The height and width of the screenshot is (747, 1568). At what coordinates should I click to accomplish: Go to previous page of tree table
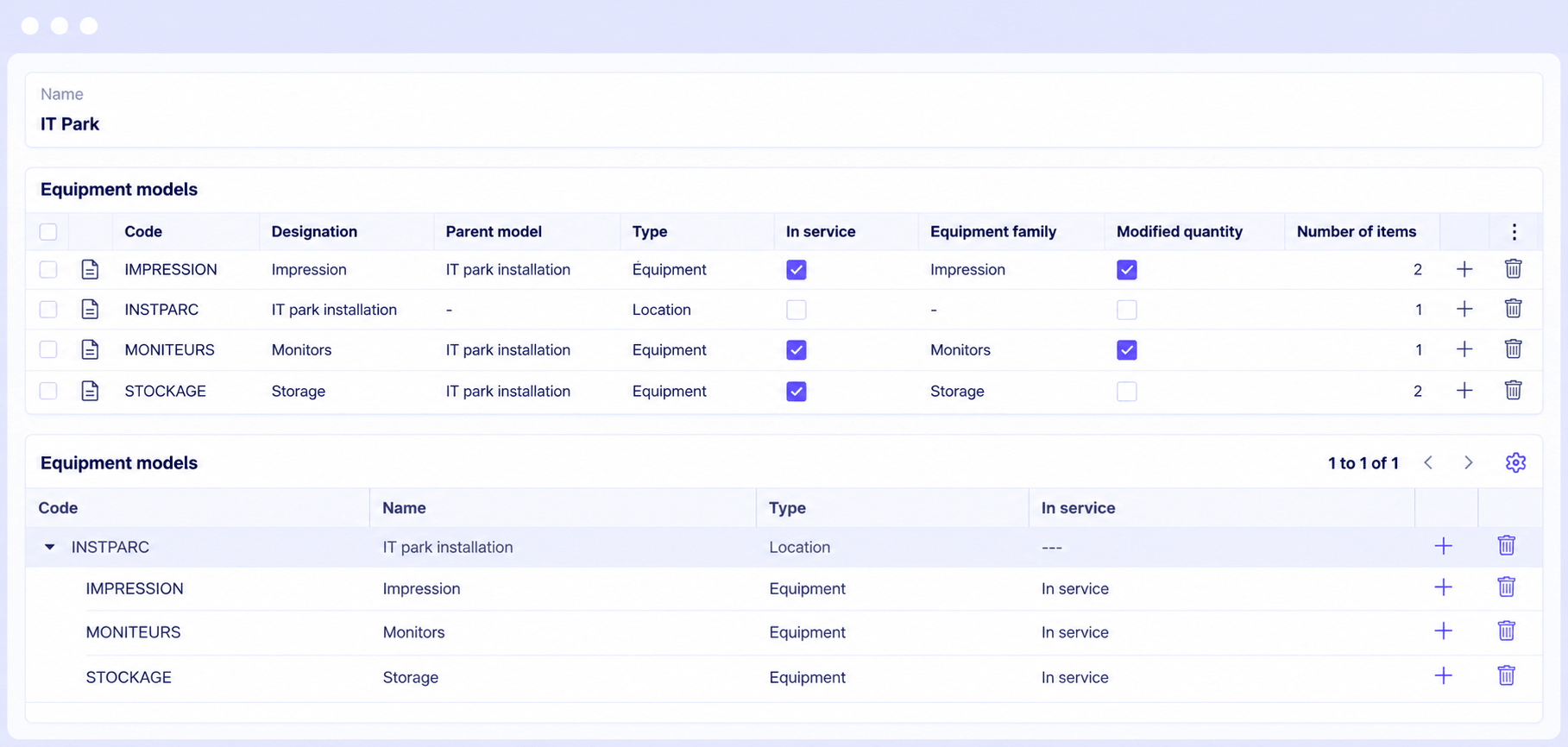1428,462
